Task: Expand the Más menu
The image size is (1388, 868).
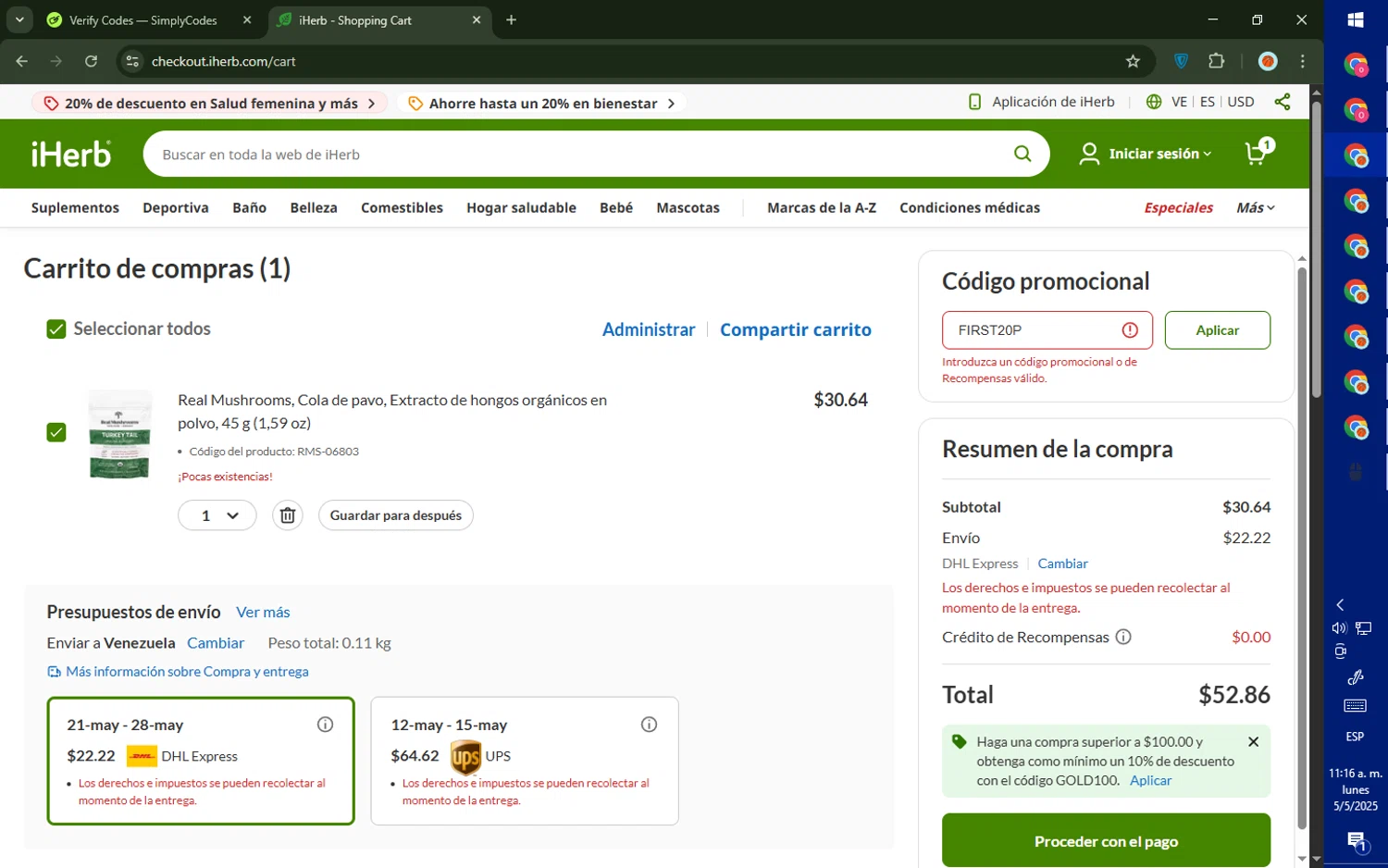Action: (1256, 207)
